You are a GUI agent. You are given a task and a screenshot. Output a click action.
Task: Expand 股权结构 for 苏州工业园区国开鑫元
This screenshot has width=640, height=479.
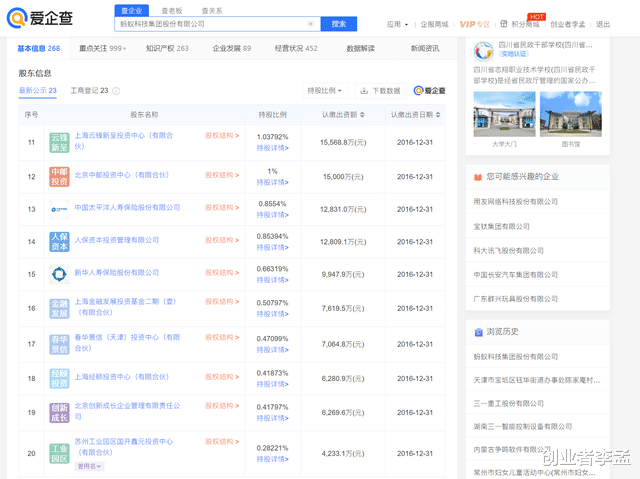222,442
